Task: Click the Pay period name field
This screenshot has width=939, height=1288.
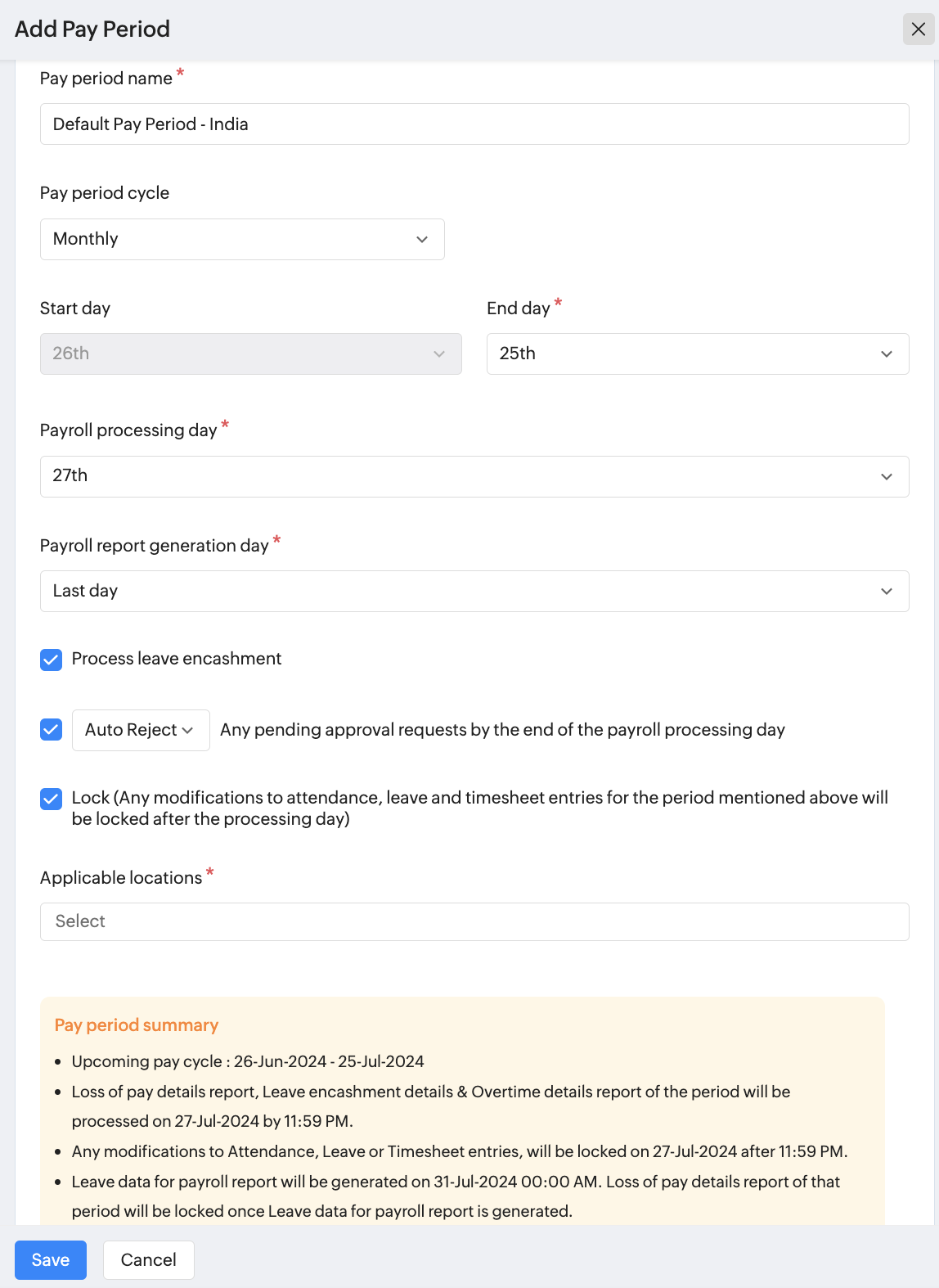Action: tap(474, 124)
